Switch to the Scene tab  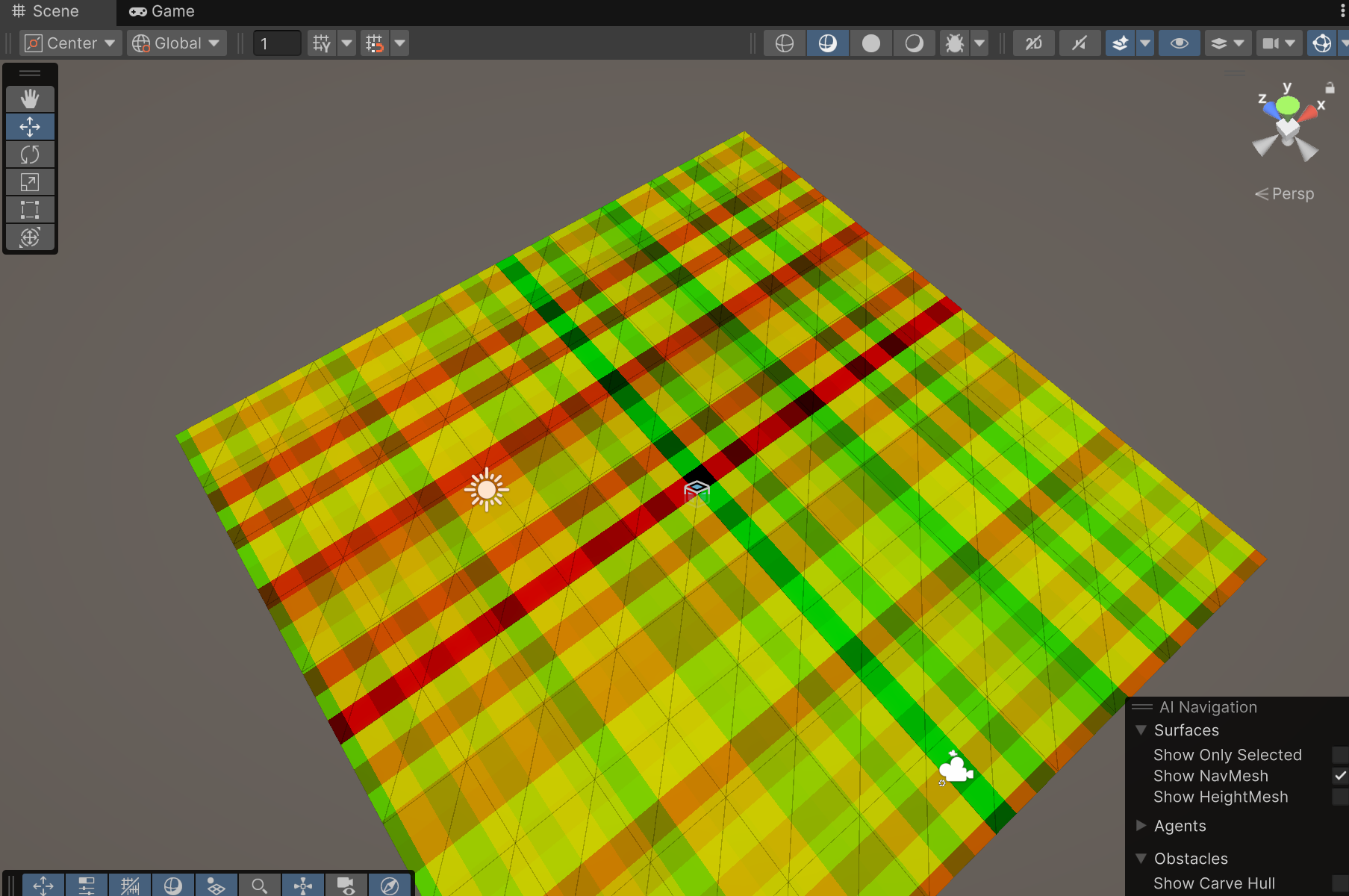(x=46, y=11)
